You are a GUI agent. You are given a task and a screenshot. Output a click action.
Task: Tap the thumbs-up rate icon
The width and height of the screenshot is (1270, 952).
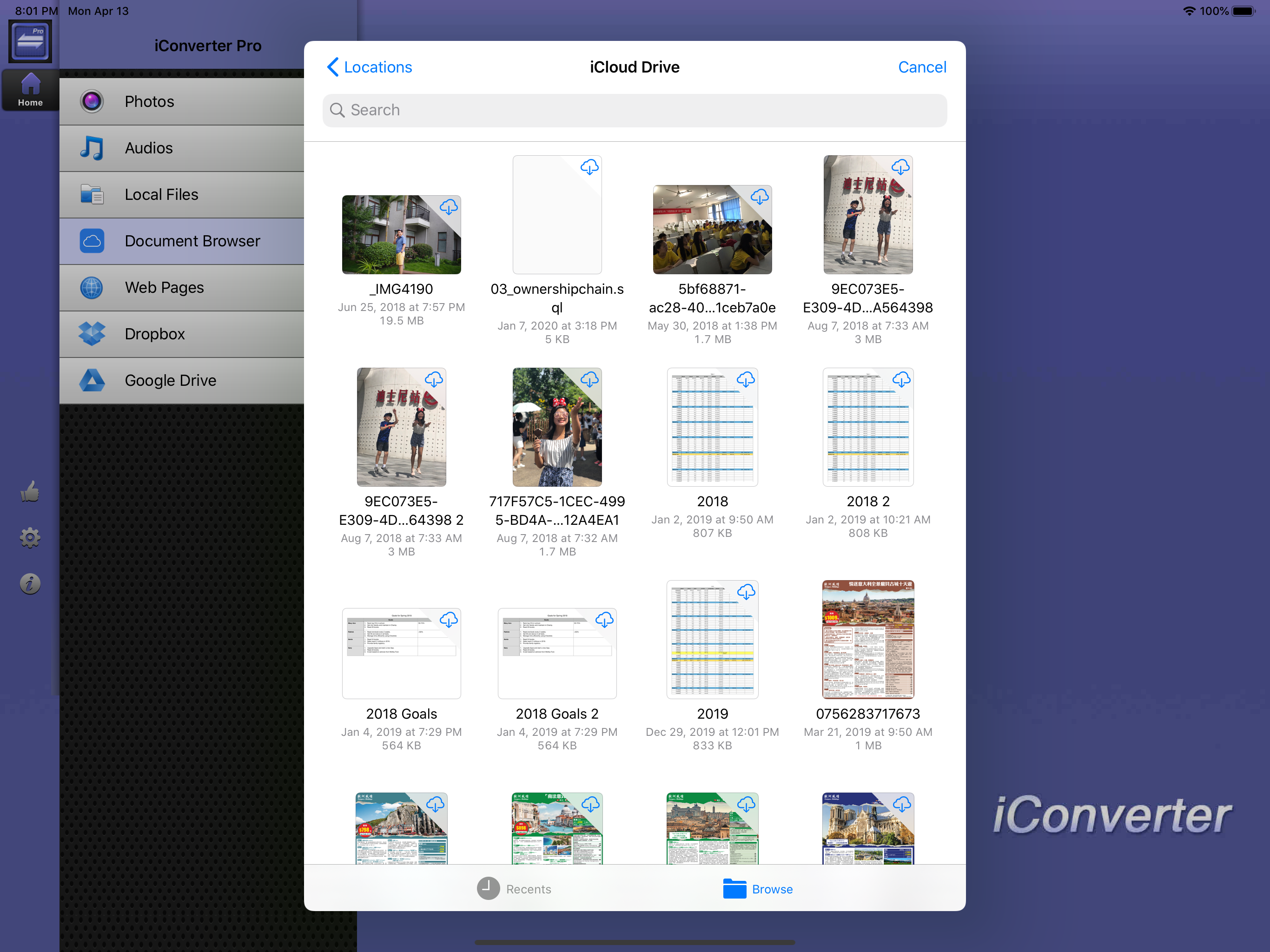pos(30,491)
